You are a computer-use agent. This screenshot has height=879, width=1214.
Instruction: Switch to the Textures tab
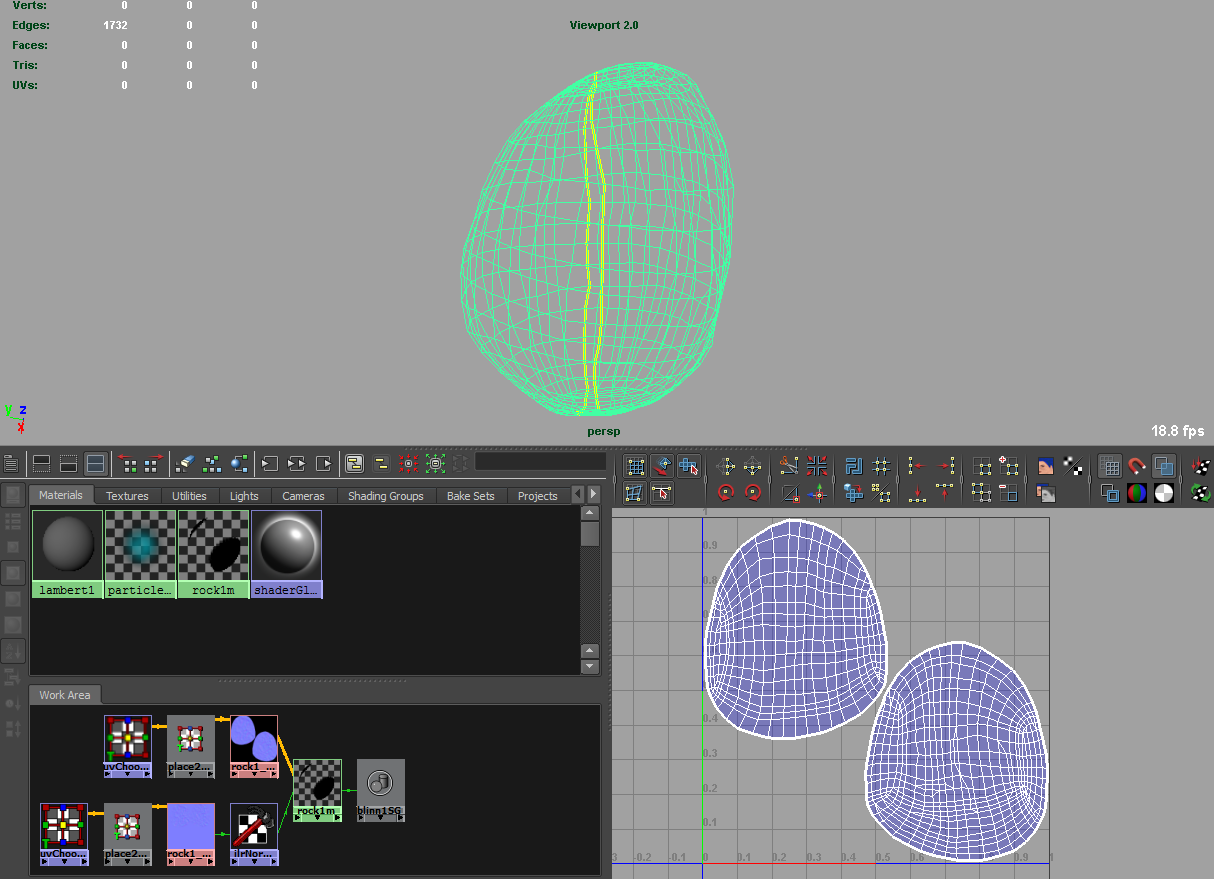click(127, 495)
